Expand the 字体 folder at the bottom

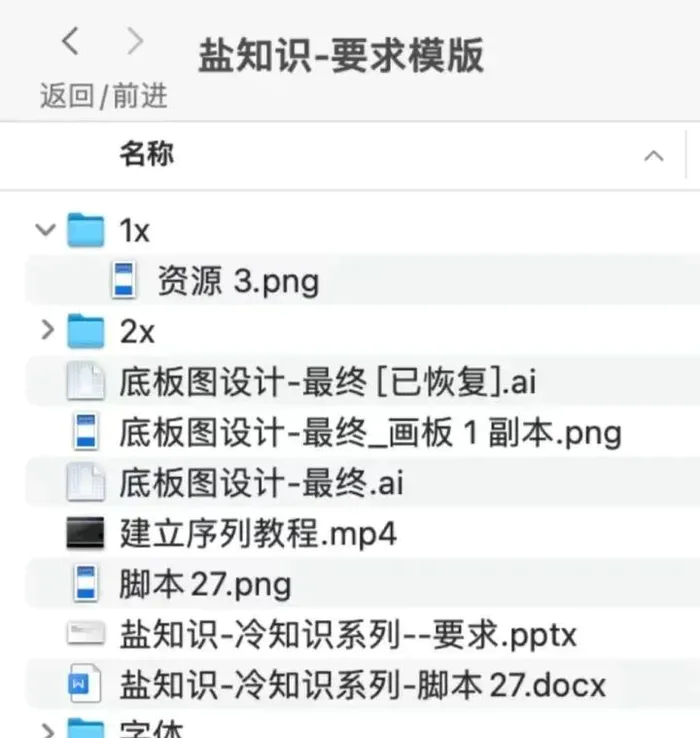(48, 730)
